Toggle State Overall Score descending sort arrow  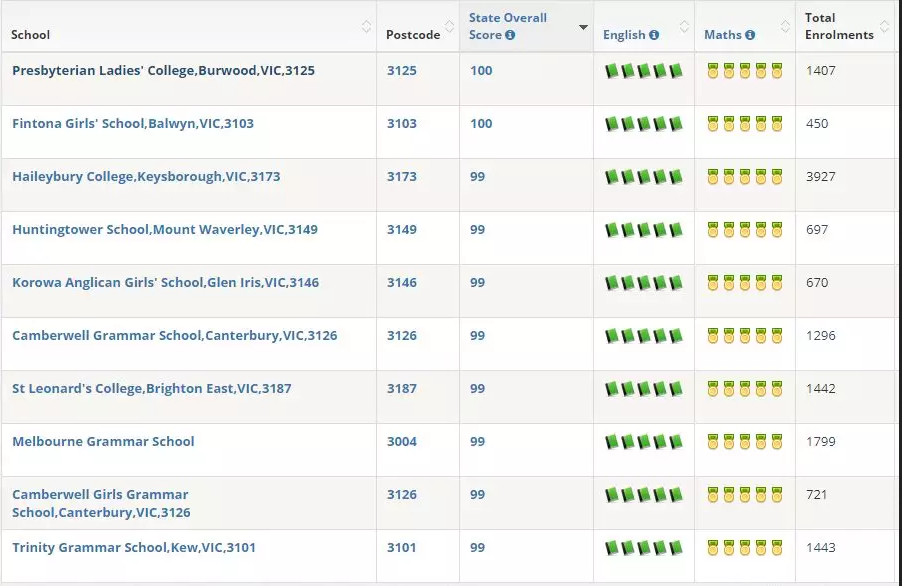[583, 27]
